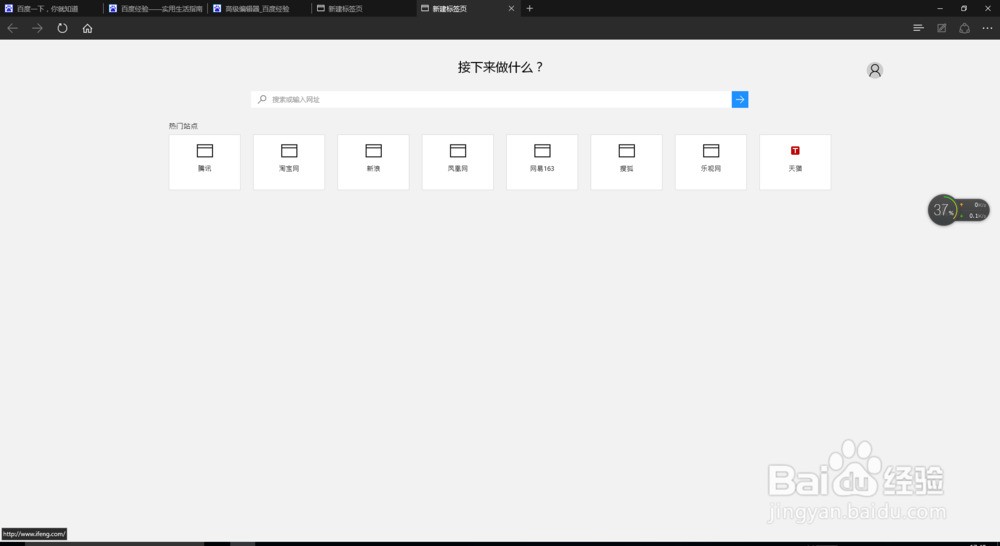Click the 37% memory accelerator ball
The image size is (1000, 546).
tap(943, 210)
